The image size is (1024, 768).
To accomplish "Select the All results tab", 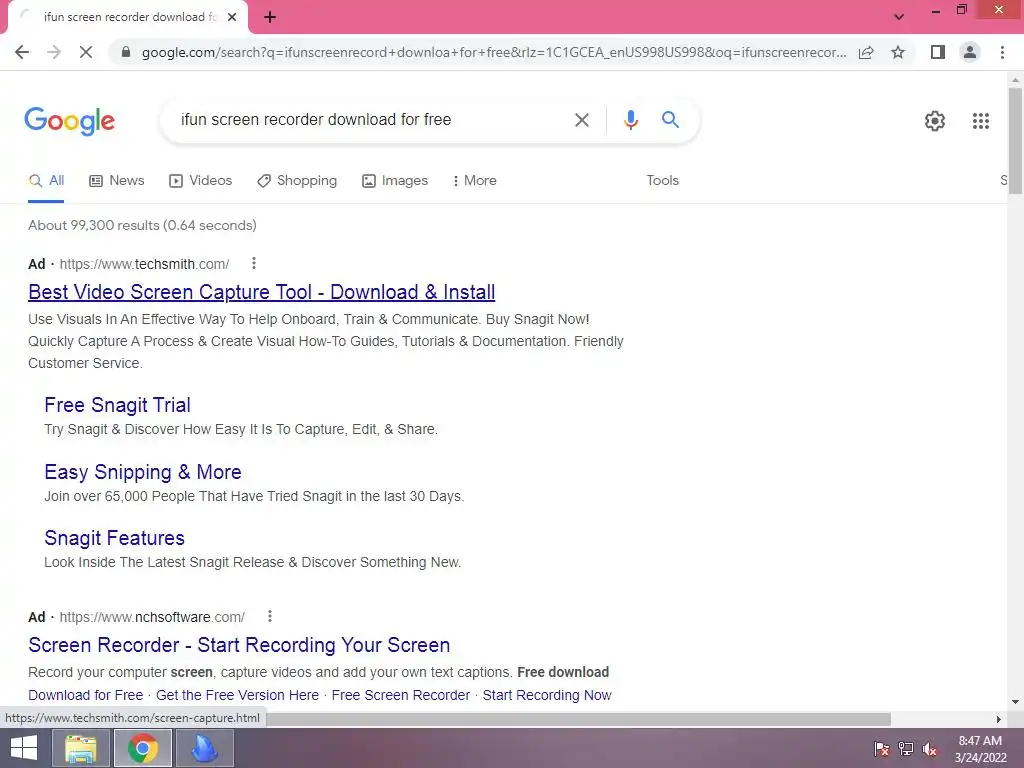I will [x=46, y=181].
